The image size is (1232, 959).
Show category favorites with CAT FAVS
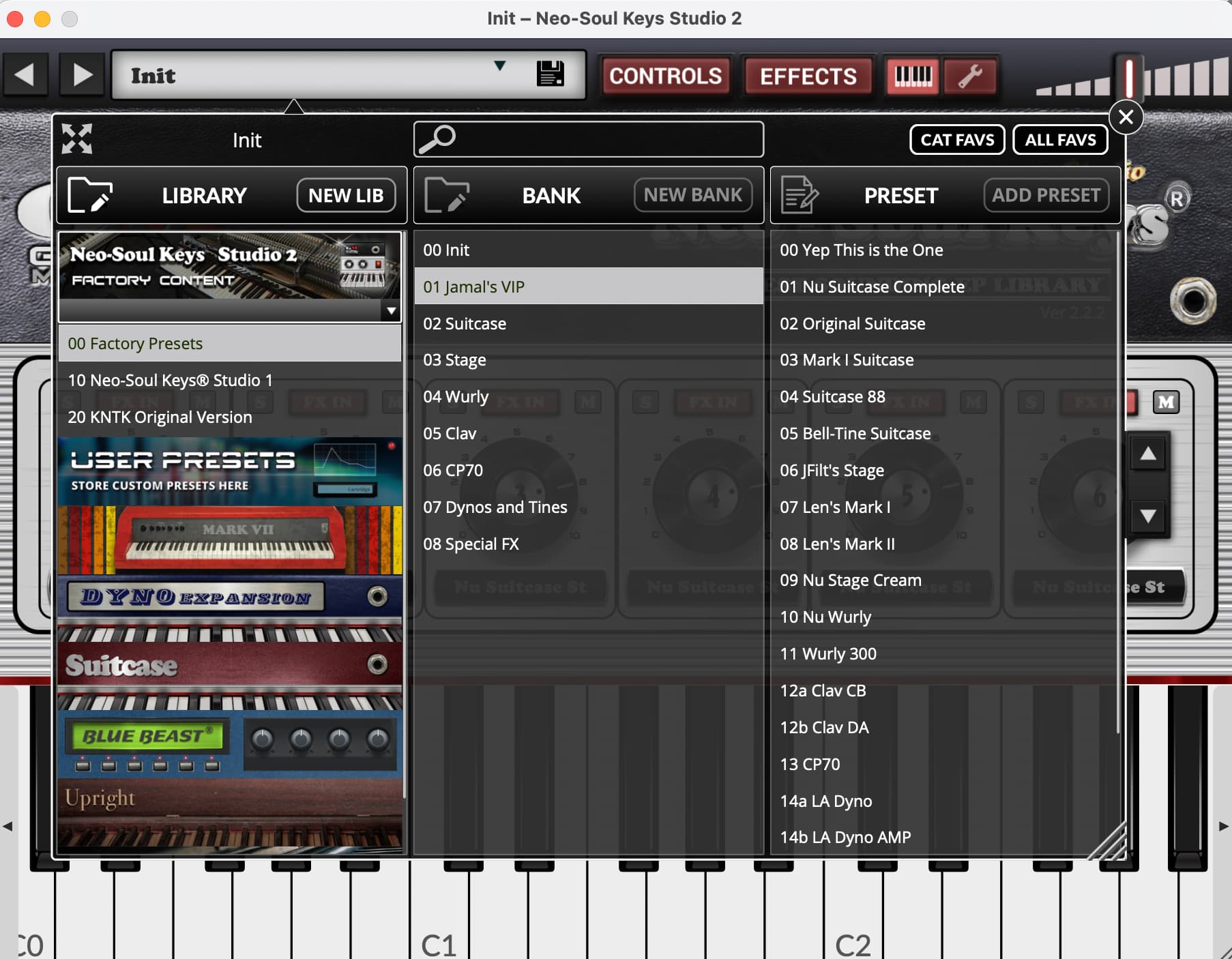click(x=957, y=140)
